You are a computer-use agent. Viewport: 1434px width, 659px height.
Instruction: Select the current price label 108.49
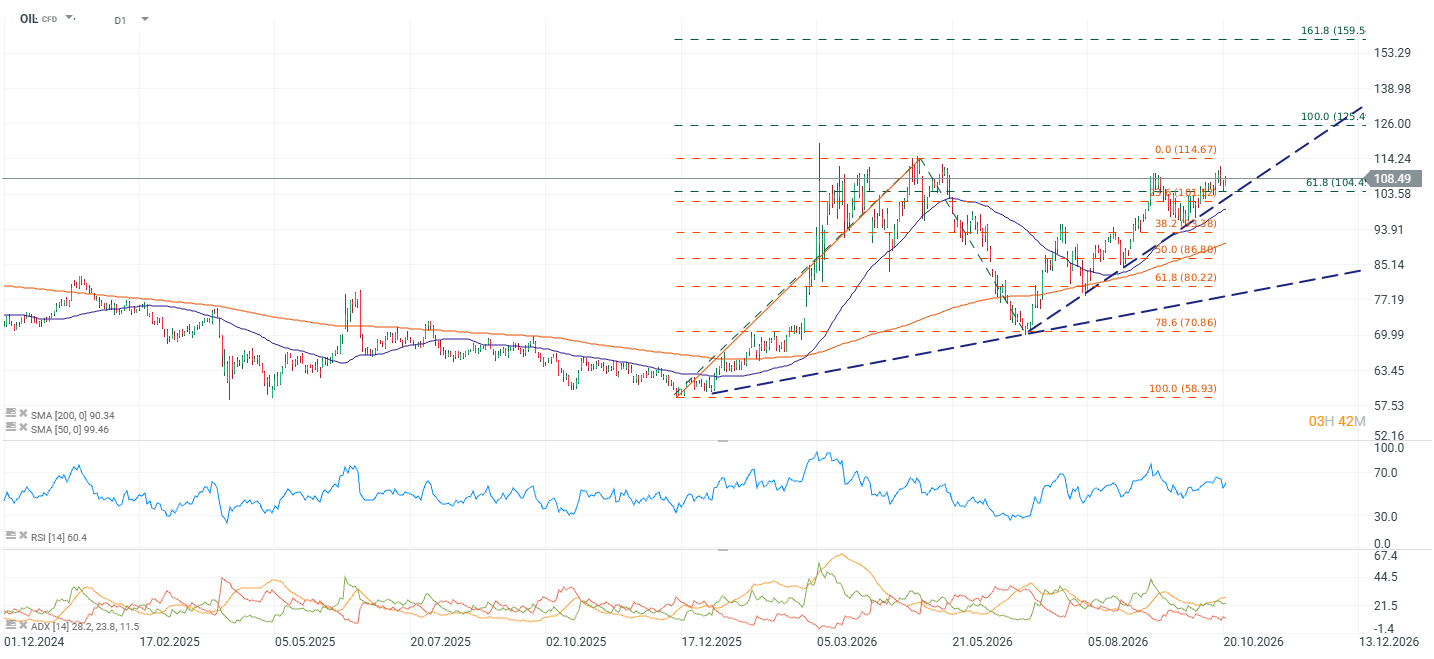pyautogui.click(x=1392, y=178)
